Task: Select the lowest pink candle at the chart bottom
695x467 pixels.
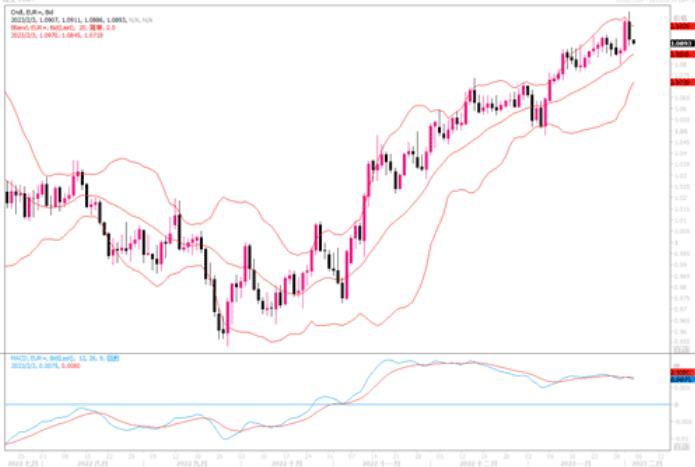Action: pos(226,322)
